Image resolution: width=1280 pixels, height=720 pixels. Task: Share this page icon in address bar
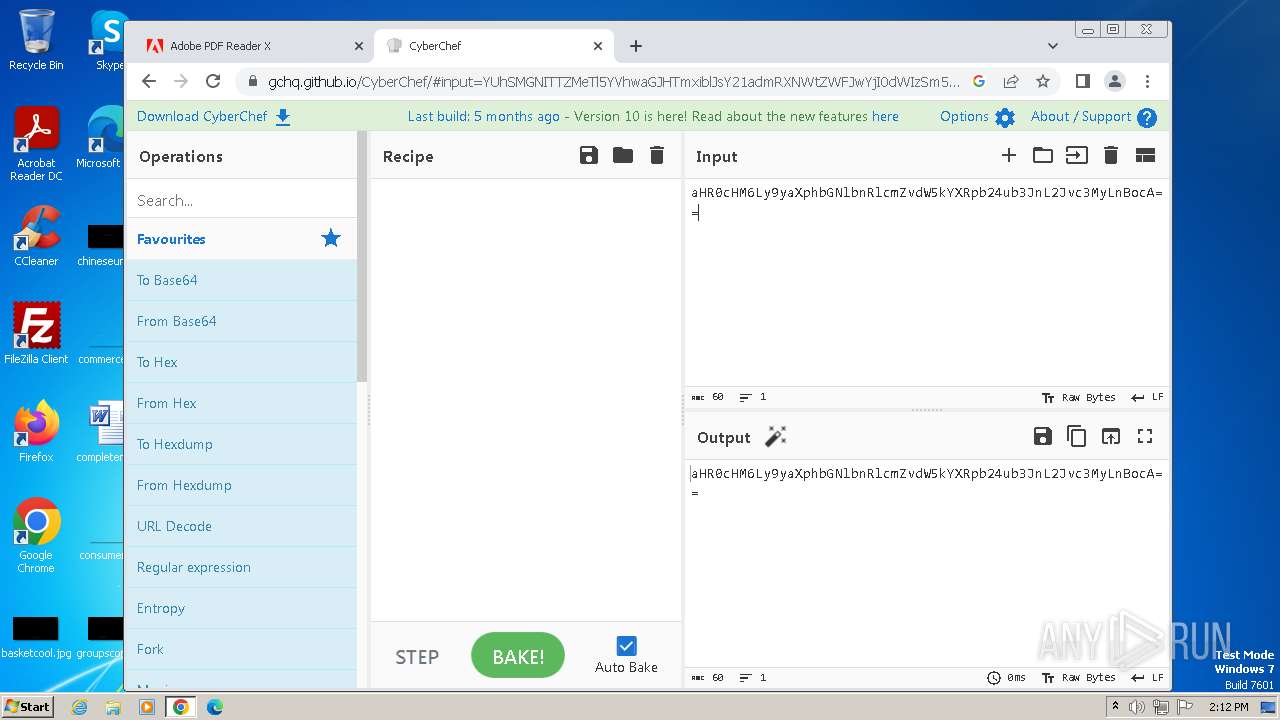pos(1011,81)
